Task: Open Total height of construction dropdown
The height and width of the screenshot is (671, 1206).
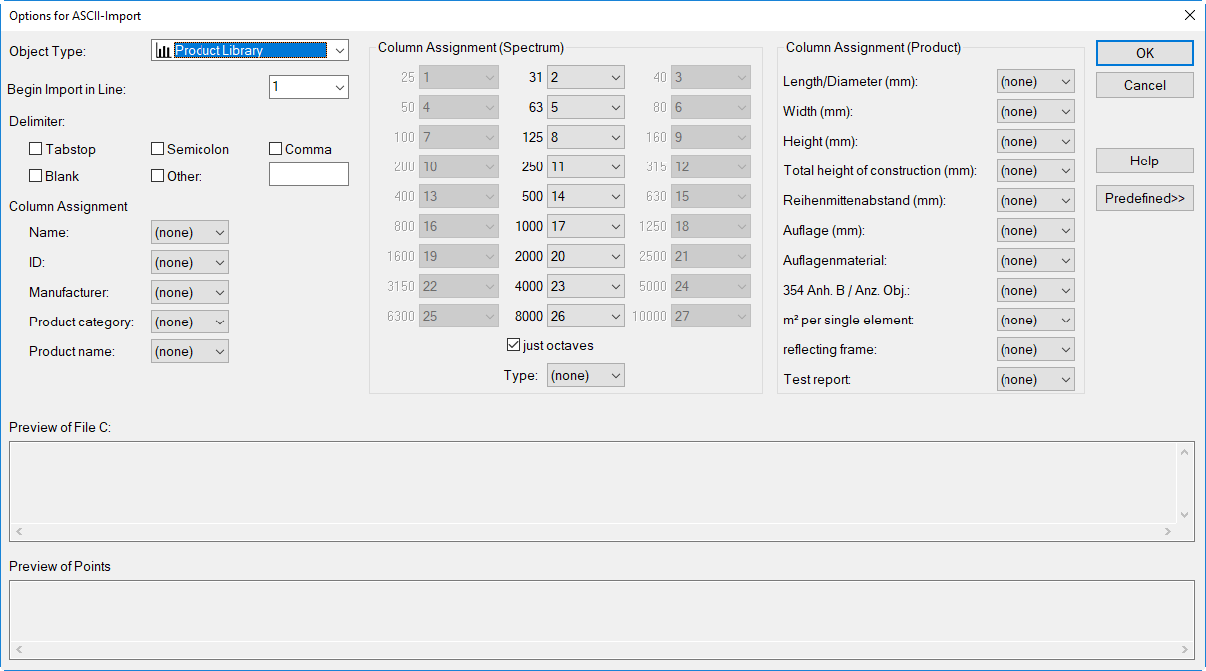Action: (x=1036, y=171)
